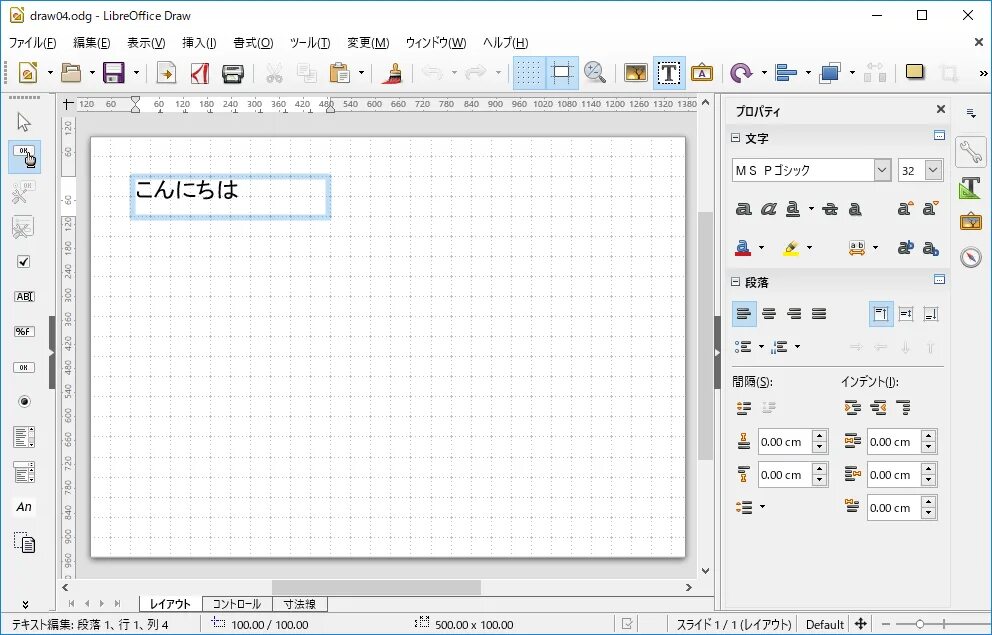Select the List Box form control
Image resolution: width=992 pixels, height=635 pixels.
coord(24,437)
